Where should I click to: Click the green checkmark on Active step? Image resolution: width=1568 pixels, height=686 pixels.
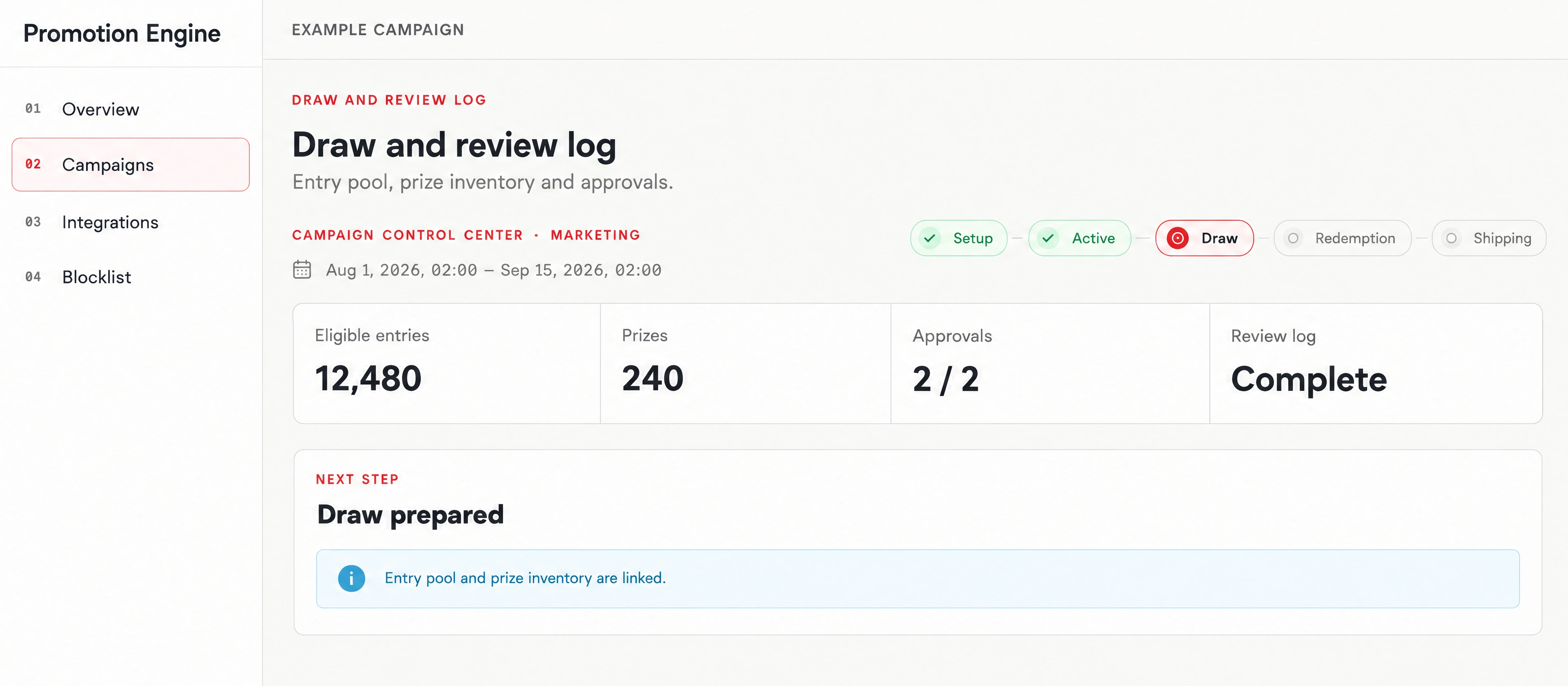tap(1047, 238)
